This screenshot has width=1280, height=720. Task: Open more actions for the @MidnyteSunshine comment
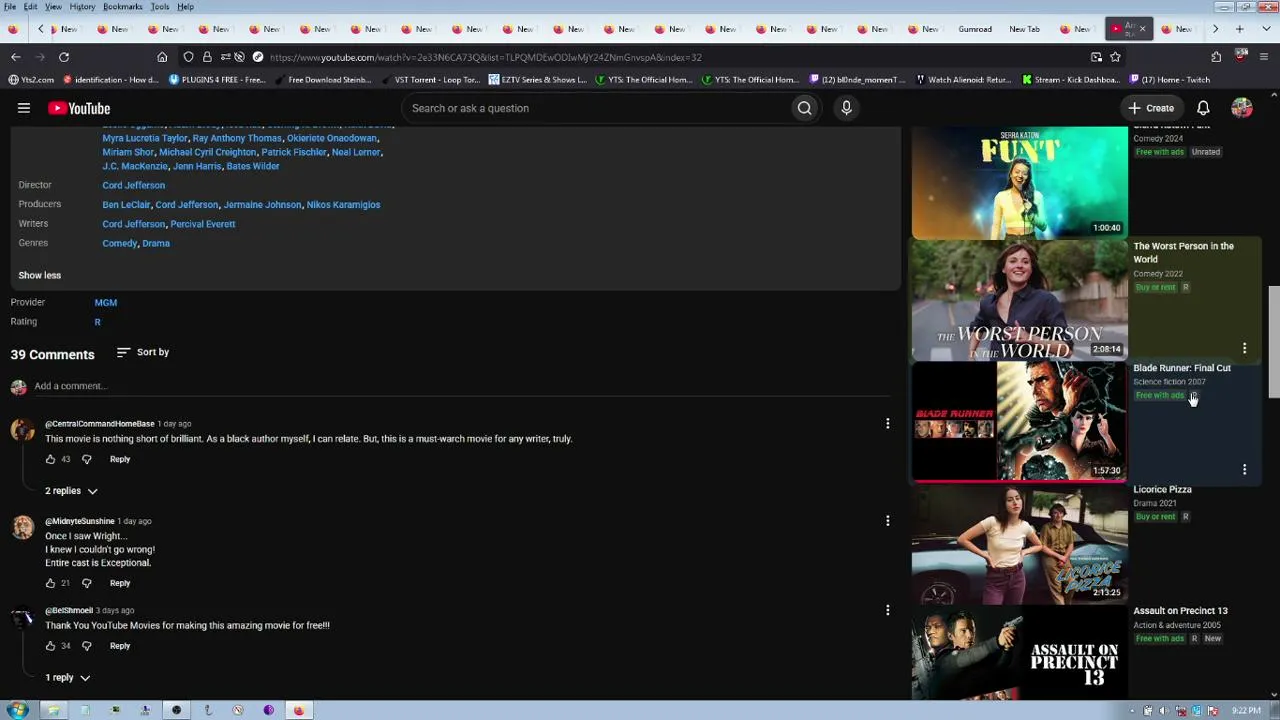[887, 521]
